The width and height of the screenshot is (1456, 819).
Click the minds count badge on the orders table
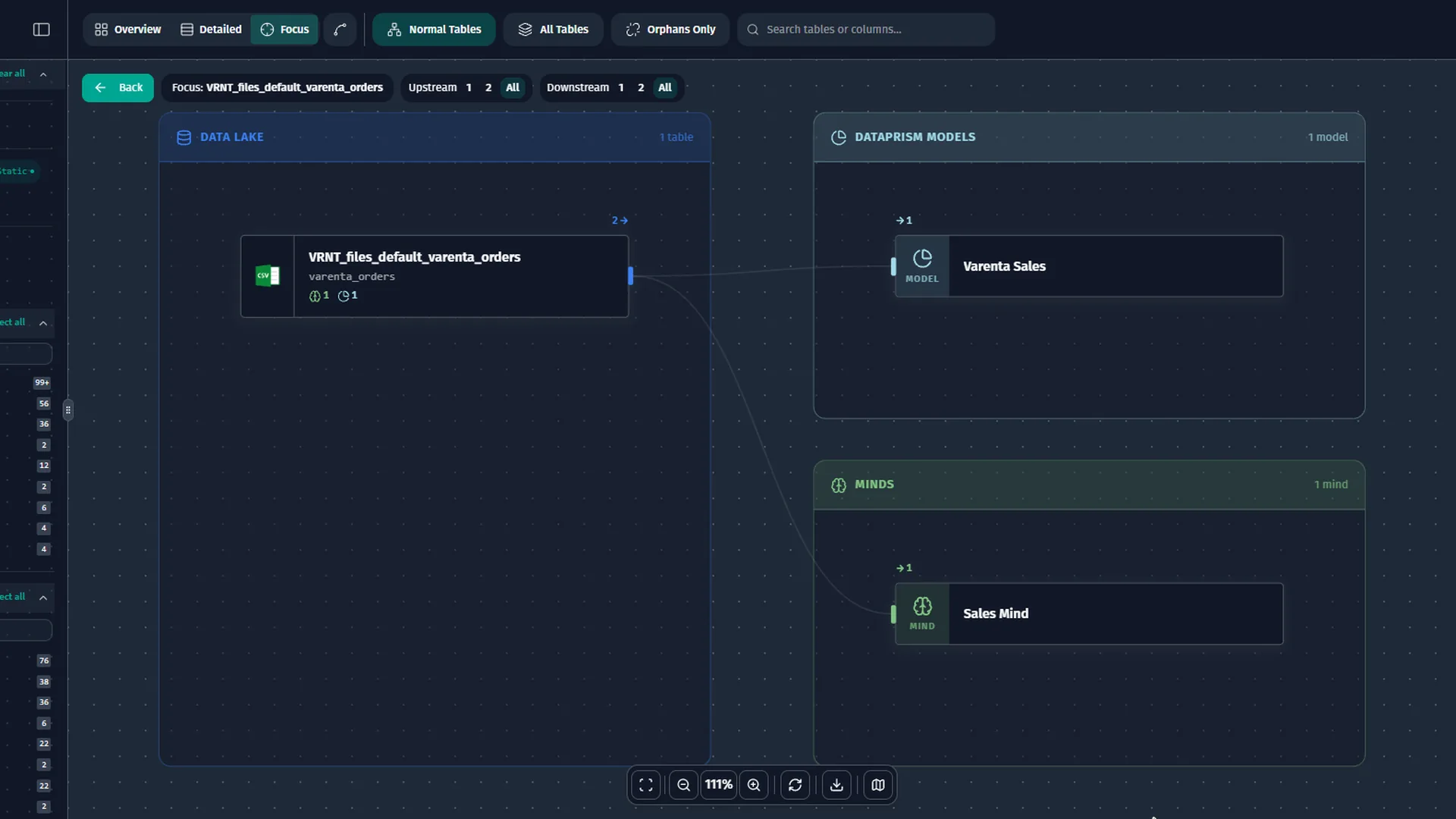(x=319, y=296)
